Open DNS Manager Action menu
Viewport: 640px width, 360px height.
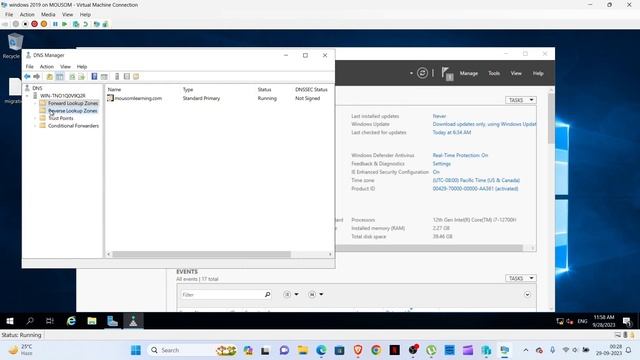point(47,67)
